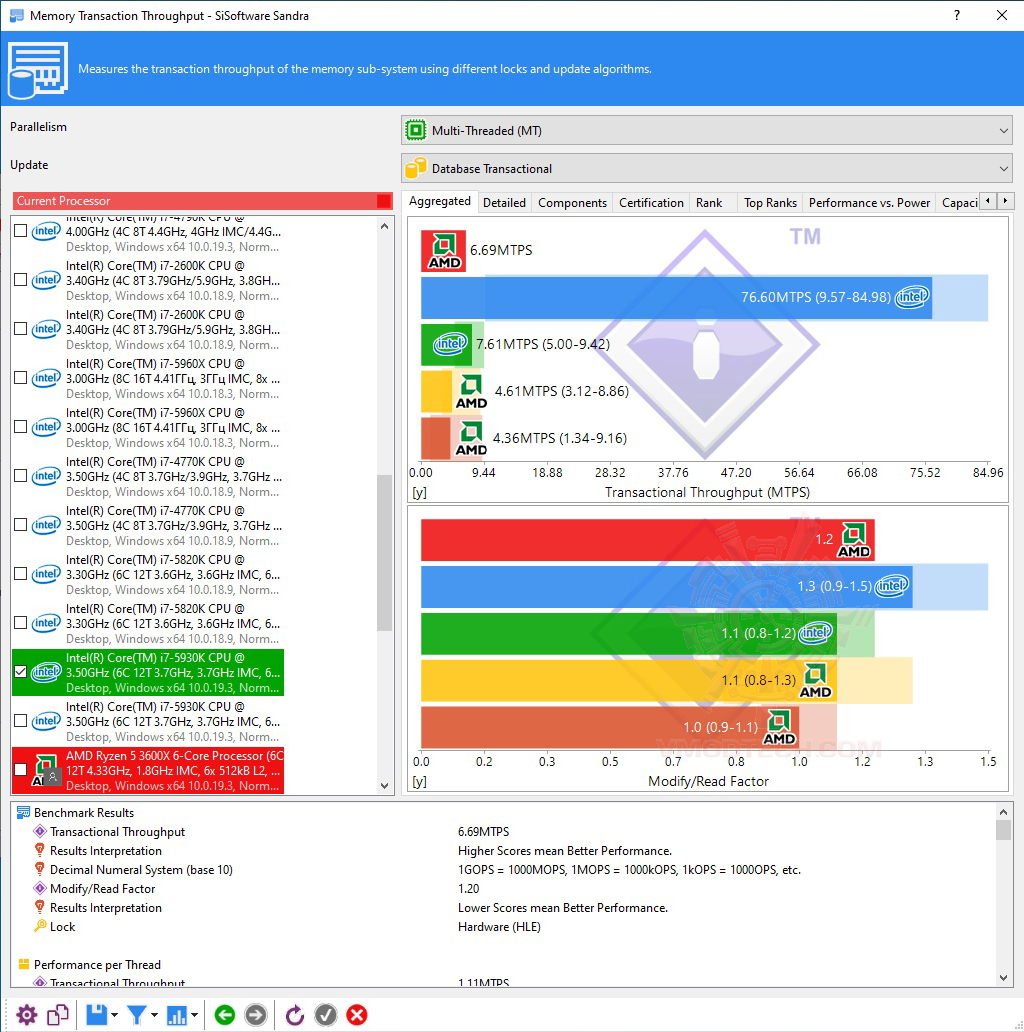This screenshot has width=1024, height=1032.
Task: Uncheck the highlighted Core i7-5930K checkbox
Action: (x=20, y=672)
